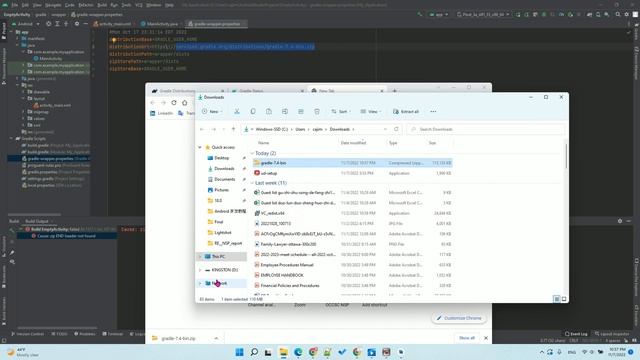This screenshot has width=640, height=360.
Task: Click the Share icon in Explorer toolbar
Action: pos(301,111)
